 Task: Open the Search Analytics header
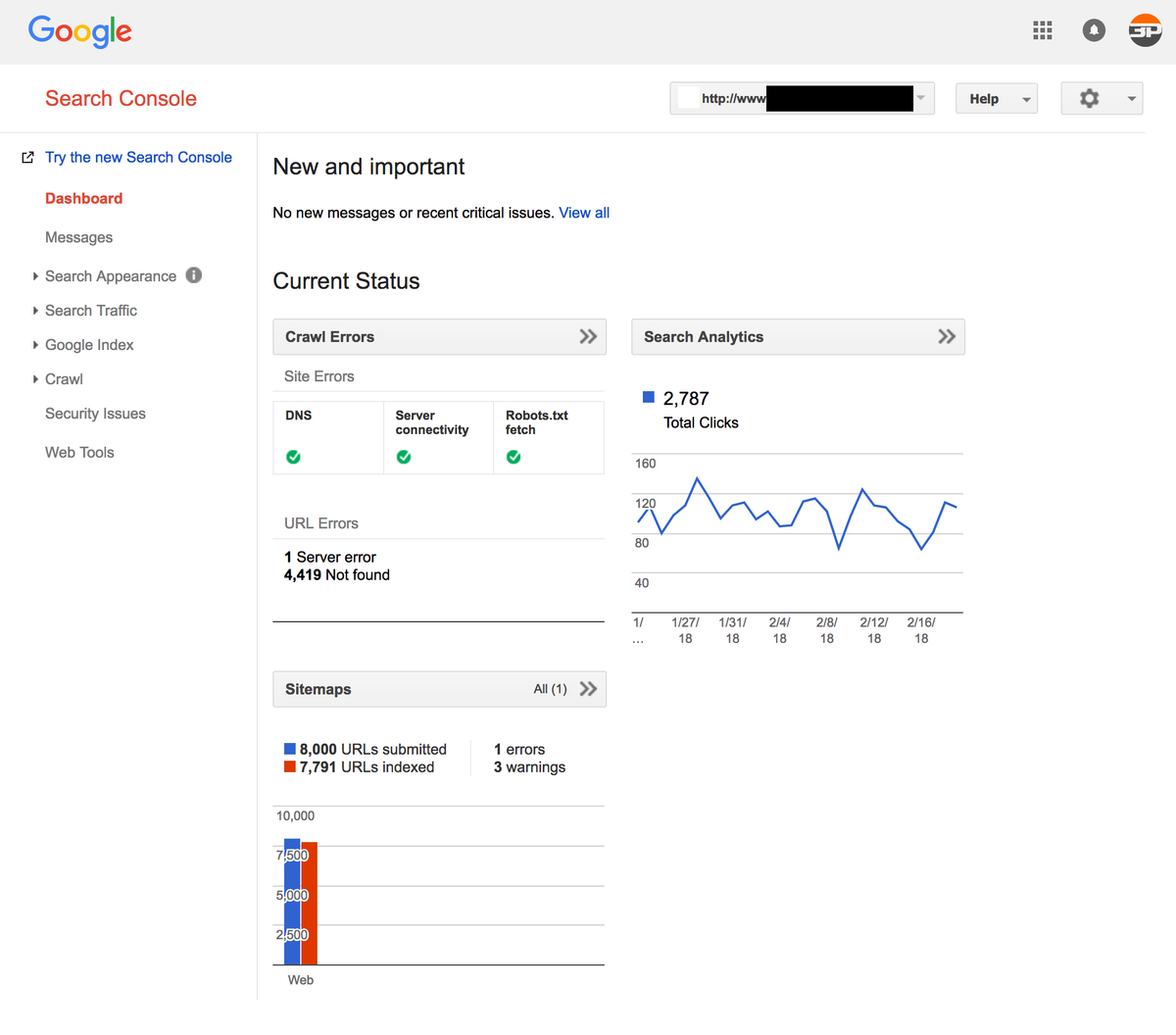[x=798, y=336]
